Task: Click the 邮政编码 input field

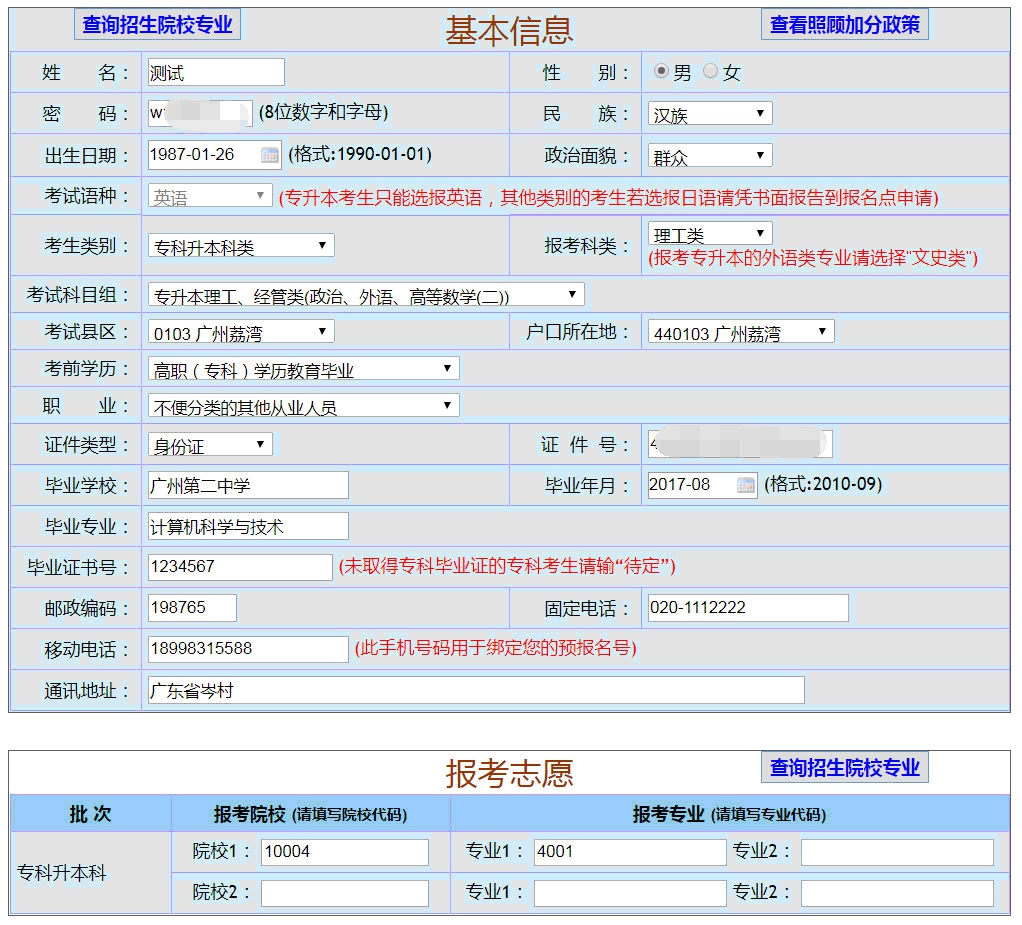Action: click(192, 608)
